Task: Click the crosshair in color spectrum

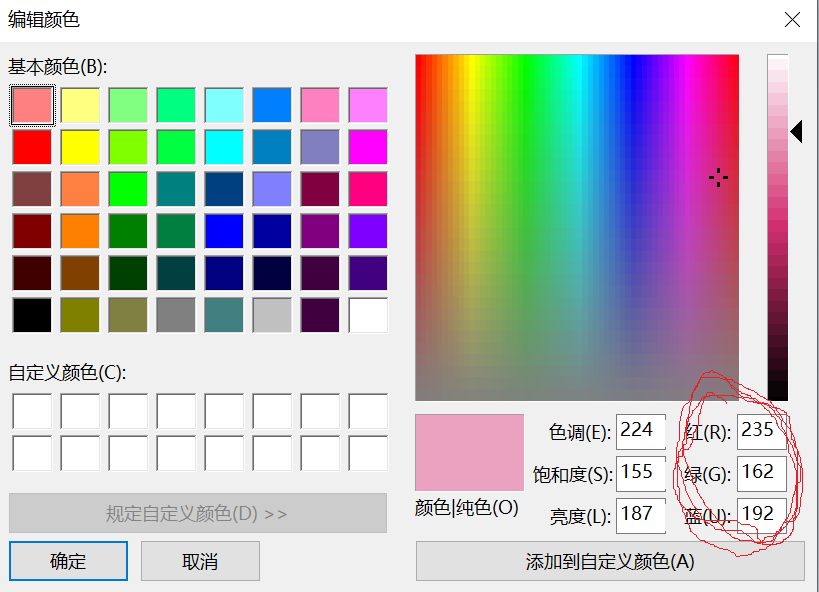Action: [719, 178]
